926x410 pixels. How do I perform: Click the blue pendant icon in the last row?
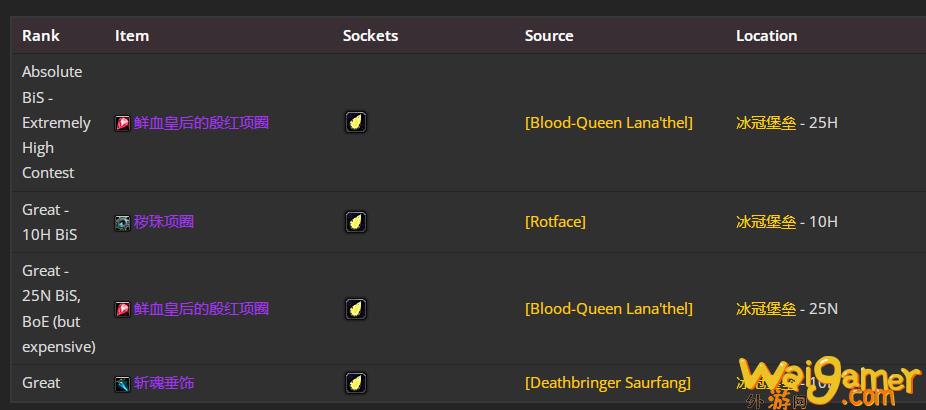click(122, 384)
